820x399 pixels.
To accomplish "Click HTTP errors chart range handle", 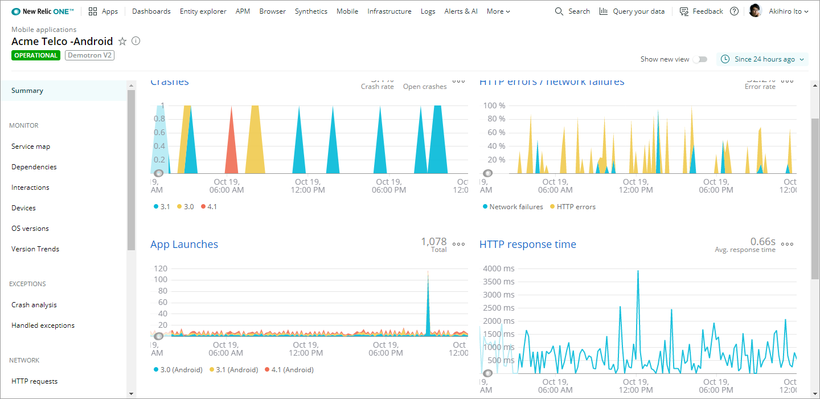I will pos(488,173).
